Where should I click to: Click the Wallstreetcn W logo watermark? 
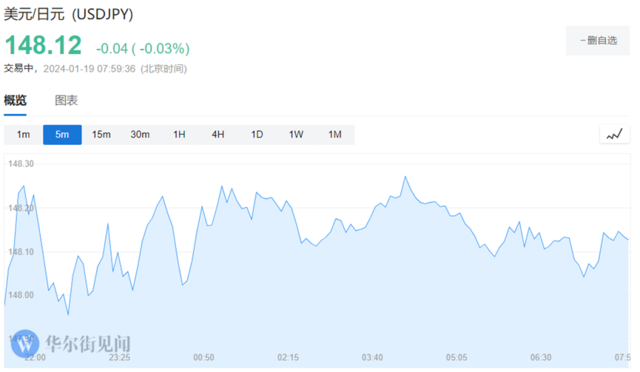(25, 344)
